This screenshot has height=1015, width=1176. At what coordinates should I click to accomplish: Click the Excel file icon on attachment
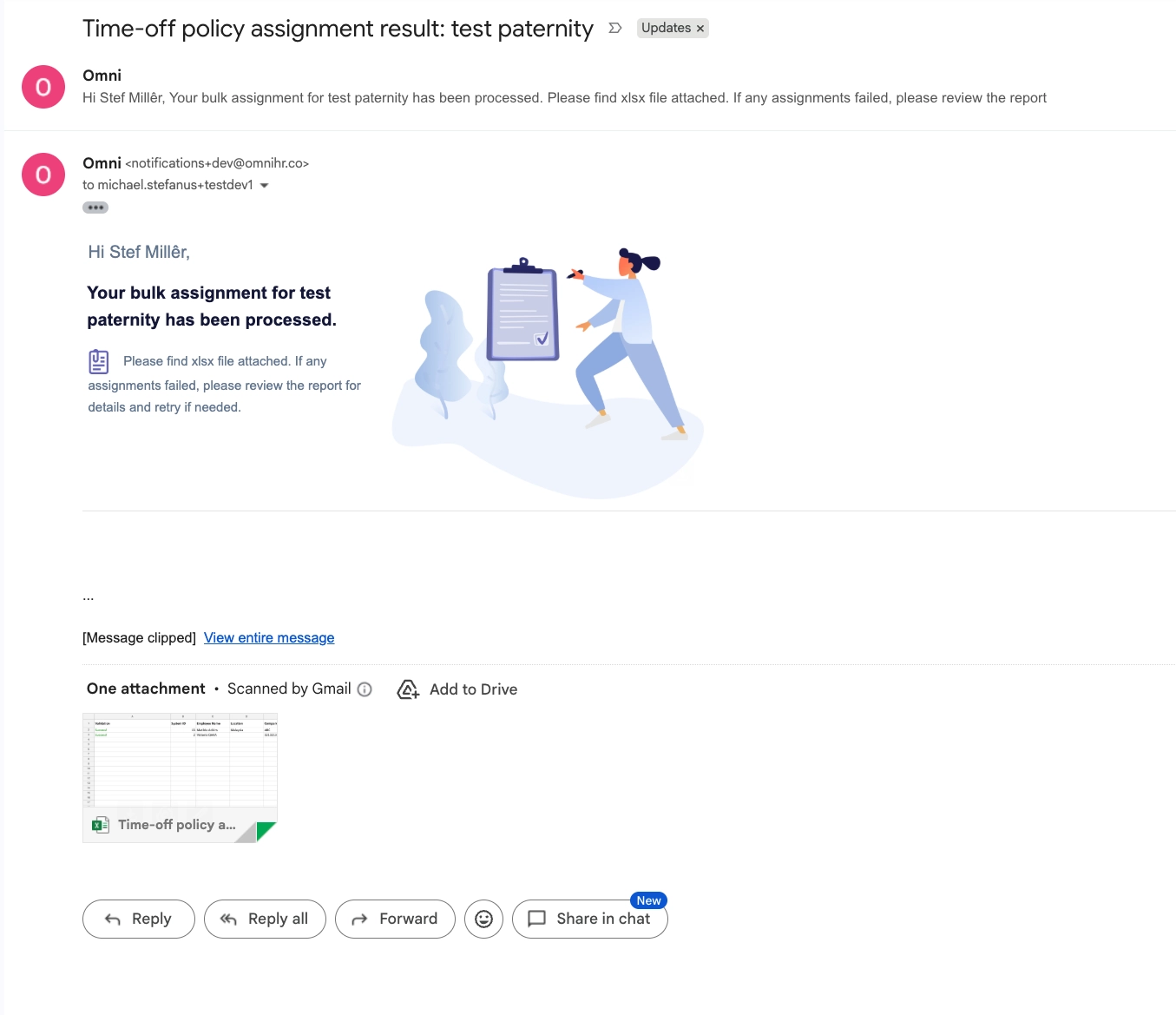[x=101, y=825]
